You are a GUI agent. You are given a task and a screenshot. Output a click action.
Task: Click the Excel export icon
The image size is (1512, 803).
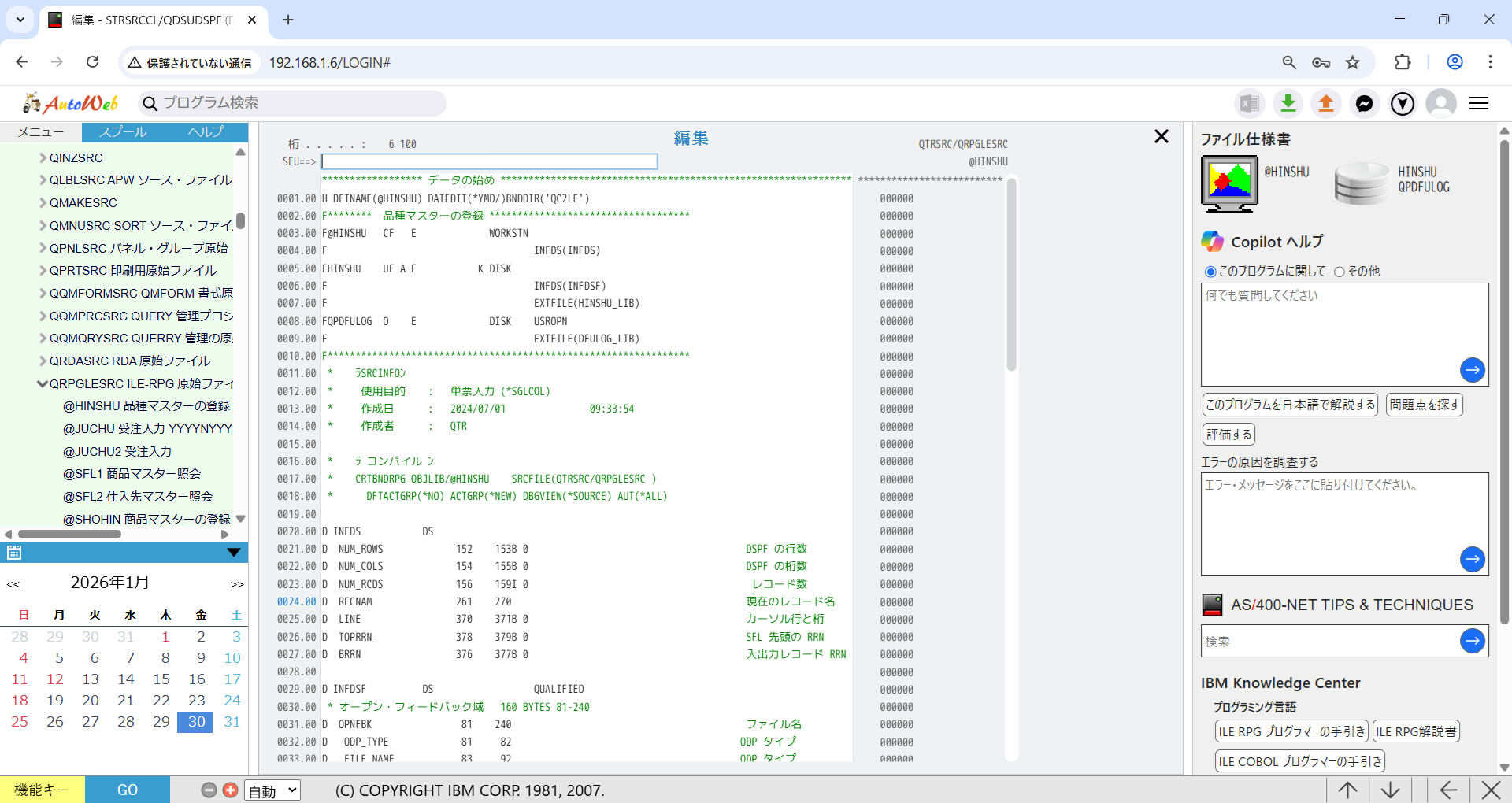(x=1249, y=103)
